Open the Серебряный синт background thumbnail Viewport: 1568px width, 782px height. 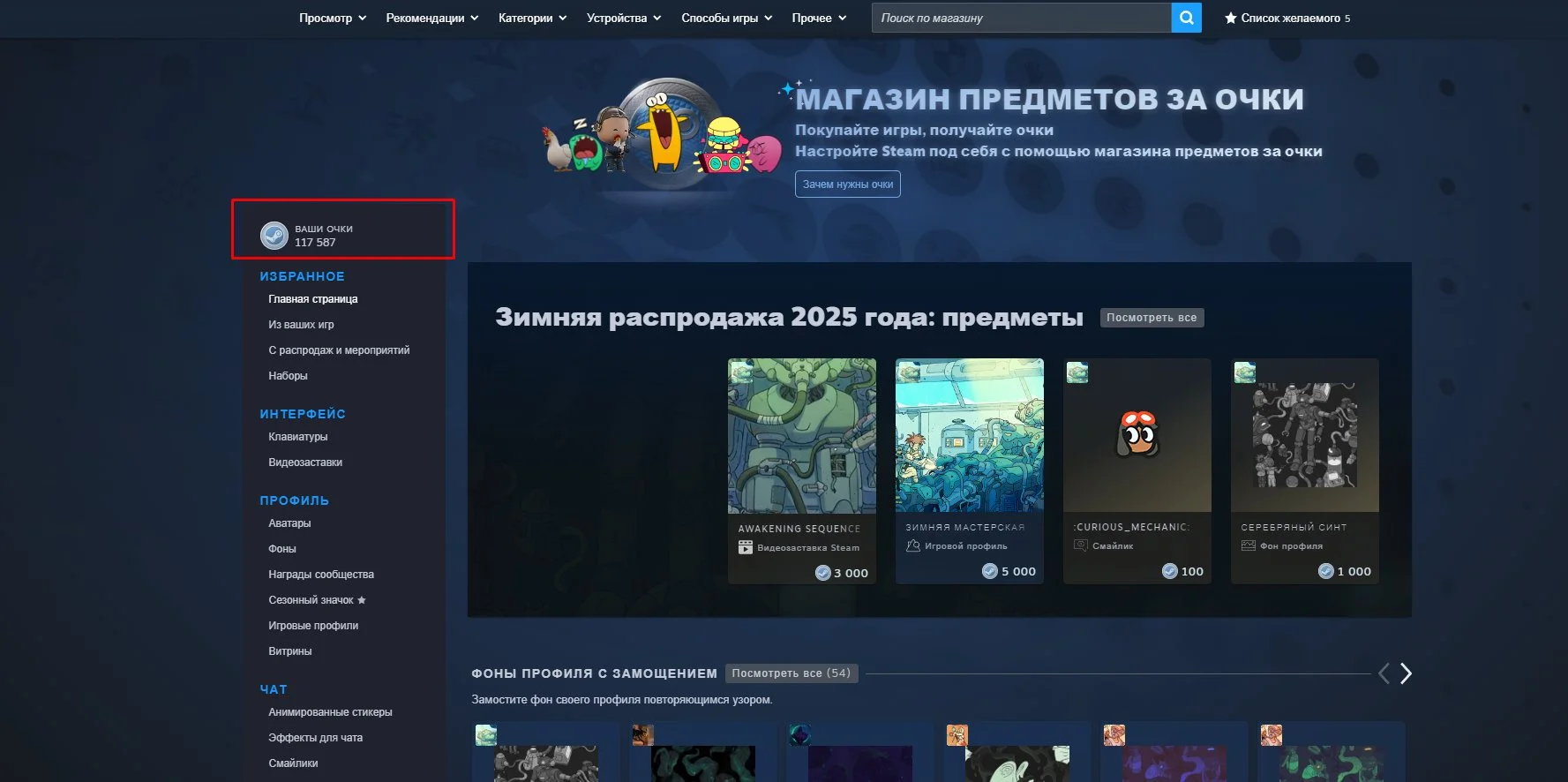[x=1305, y=435]
